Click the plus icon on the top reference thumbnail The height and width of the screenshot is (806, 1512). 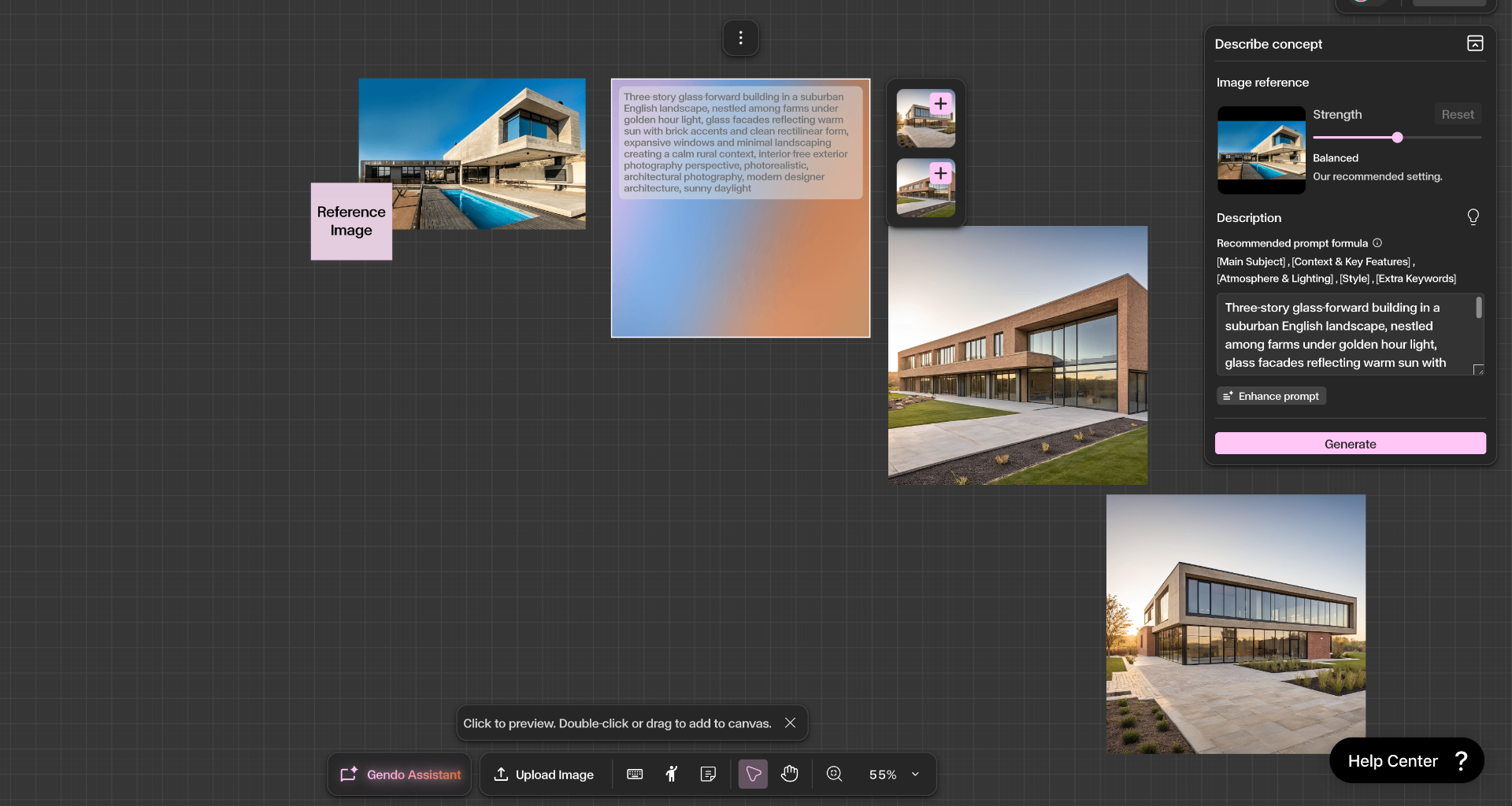941,102
